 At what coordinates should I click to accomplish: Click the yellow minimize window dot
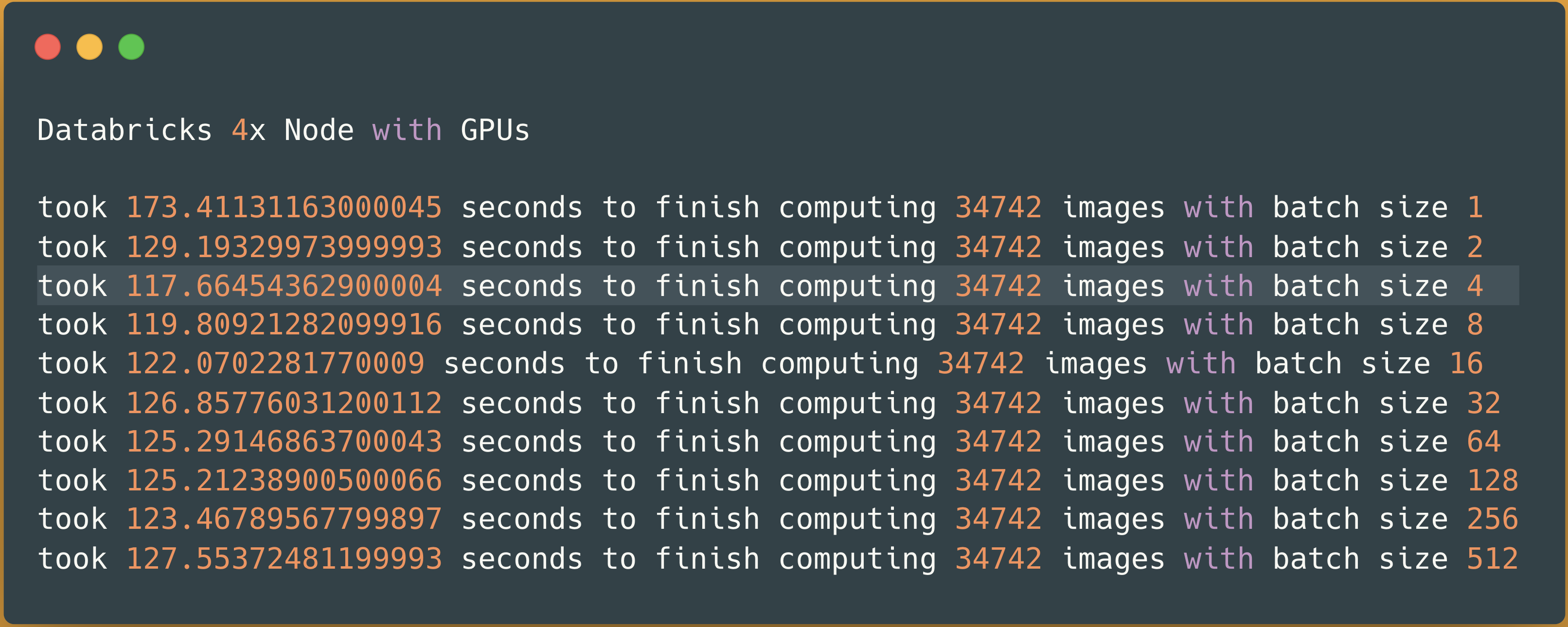pos(89,47)
